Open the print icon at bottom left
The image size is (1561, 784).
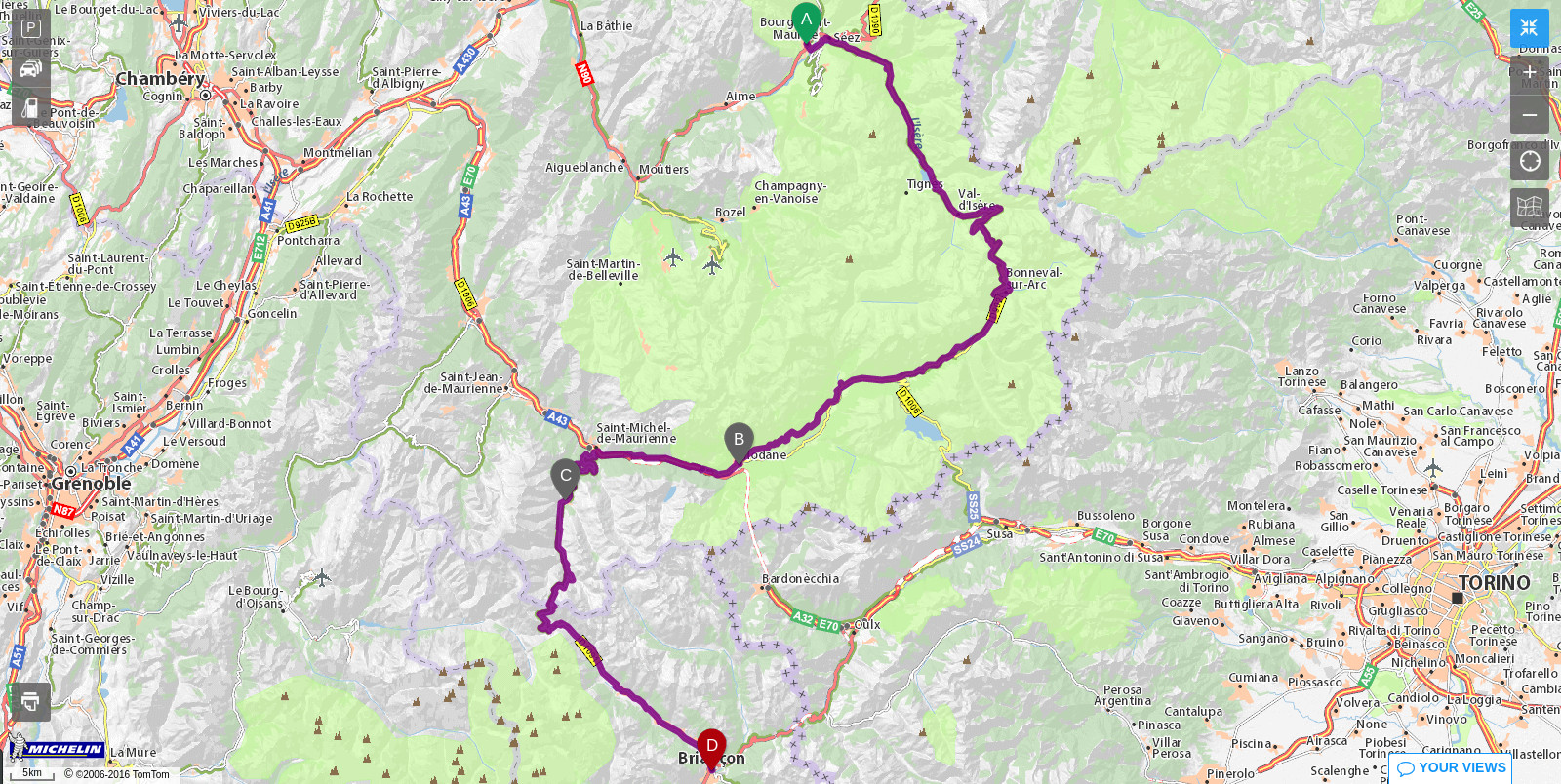pos(30,701)
